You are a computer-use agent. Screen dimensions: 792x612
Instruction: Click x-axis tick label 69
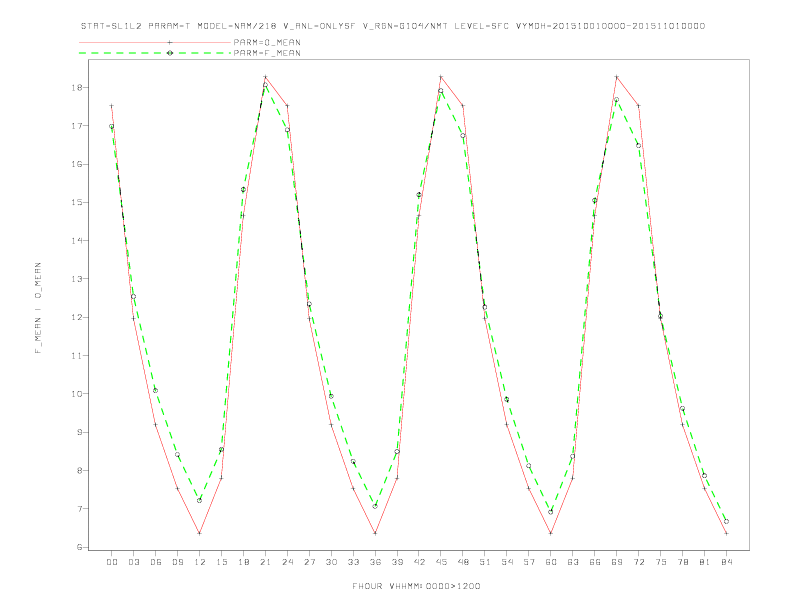tap(617, 562)
